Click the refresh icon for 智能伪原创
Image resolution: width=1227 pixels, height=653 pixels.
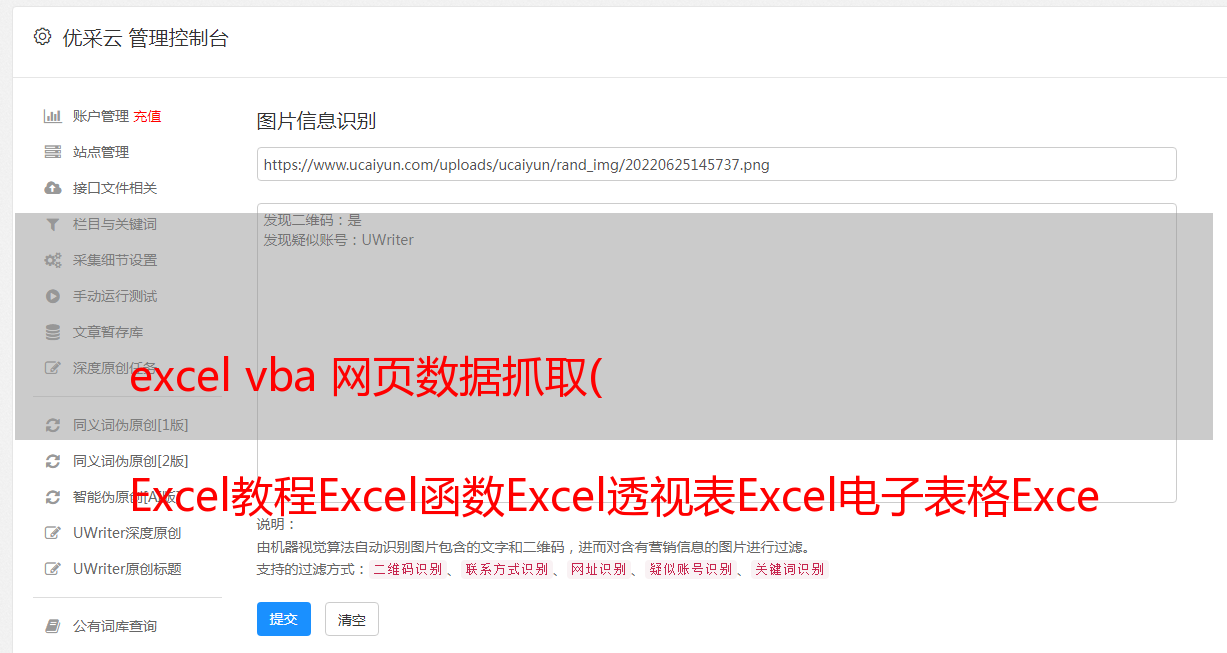53,497
